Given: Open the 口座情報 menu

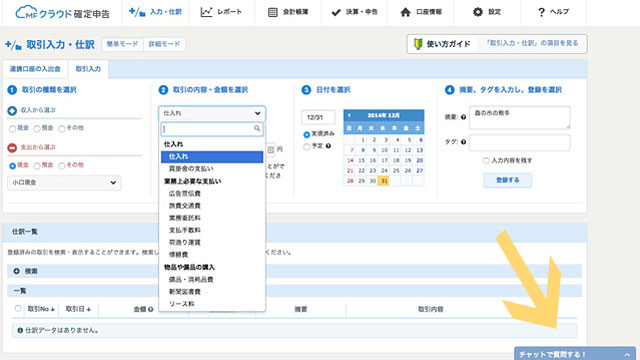Looking at the screenshot, I should tap(421, 12).
